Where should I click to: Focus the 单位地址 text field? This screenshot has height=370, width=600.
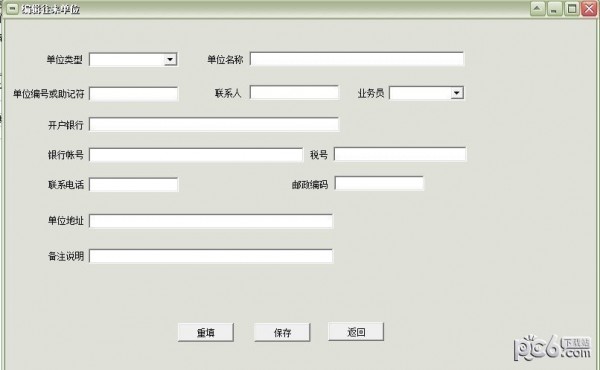[x=211, y=221]
